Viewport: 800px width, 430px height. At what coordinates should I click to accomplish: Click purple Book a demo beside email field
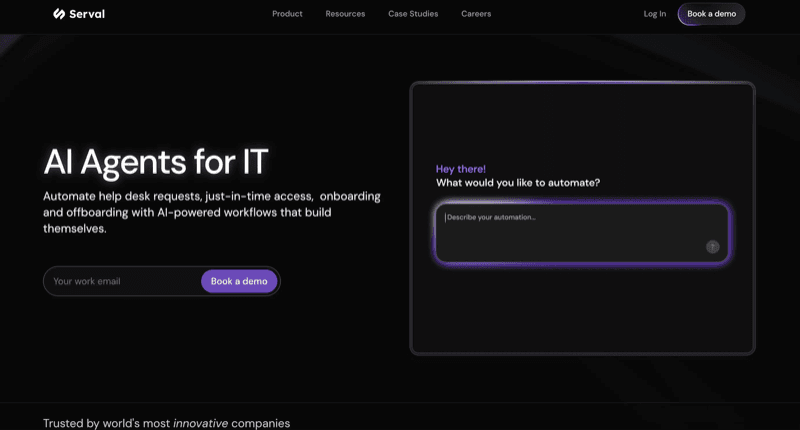pyautogui.click(x=239, y=281)
